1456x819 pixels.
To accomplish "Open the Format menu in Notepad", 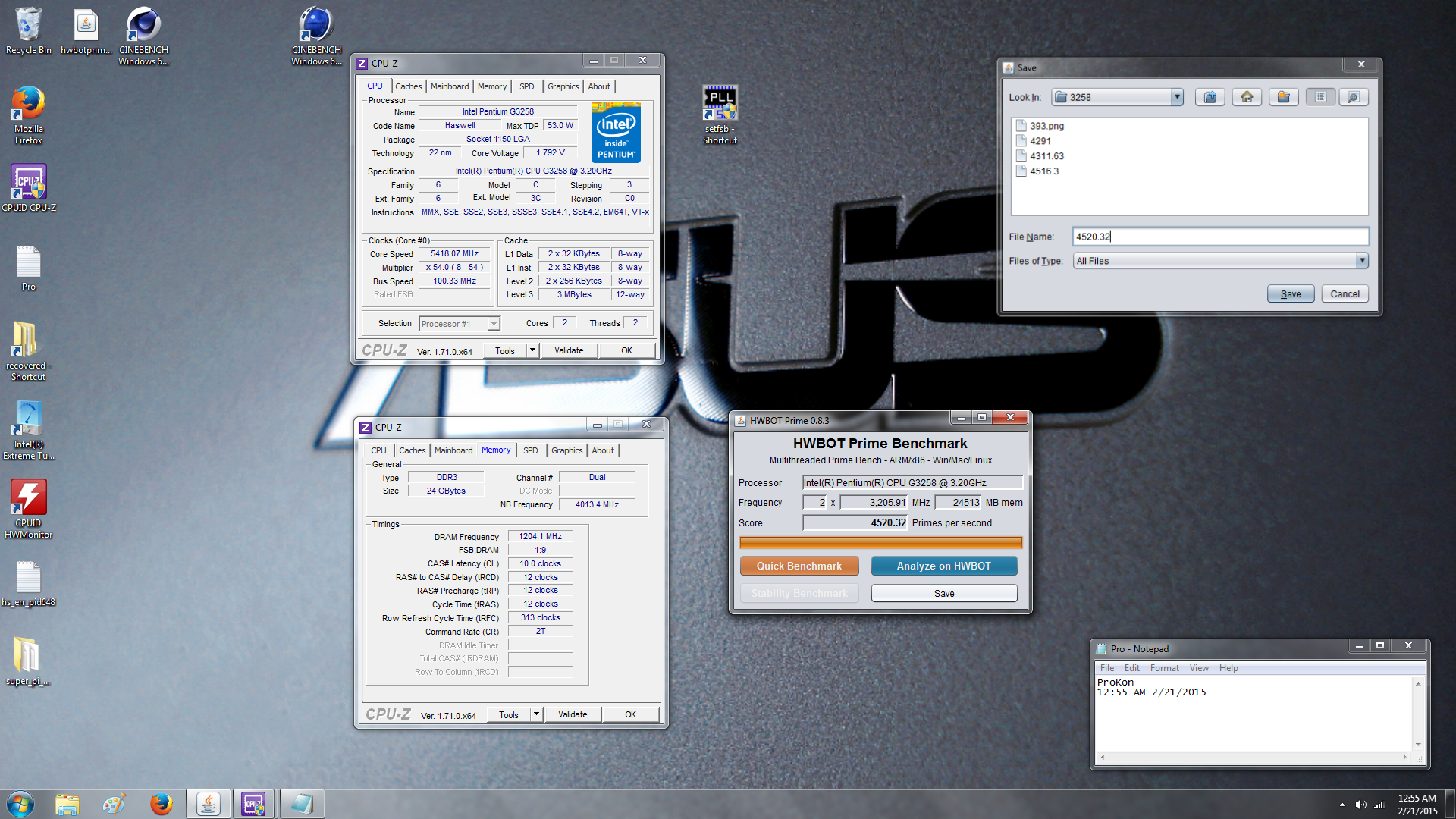I will [x=1164, y=668].
